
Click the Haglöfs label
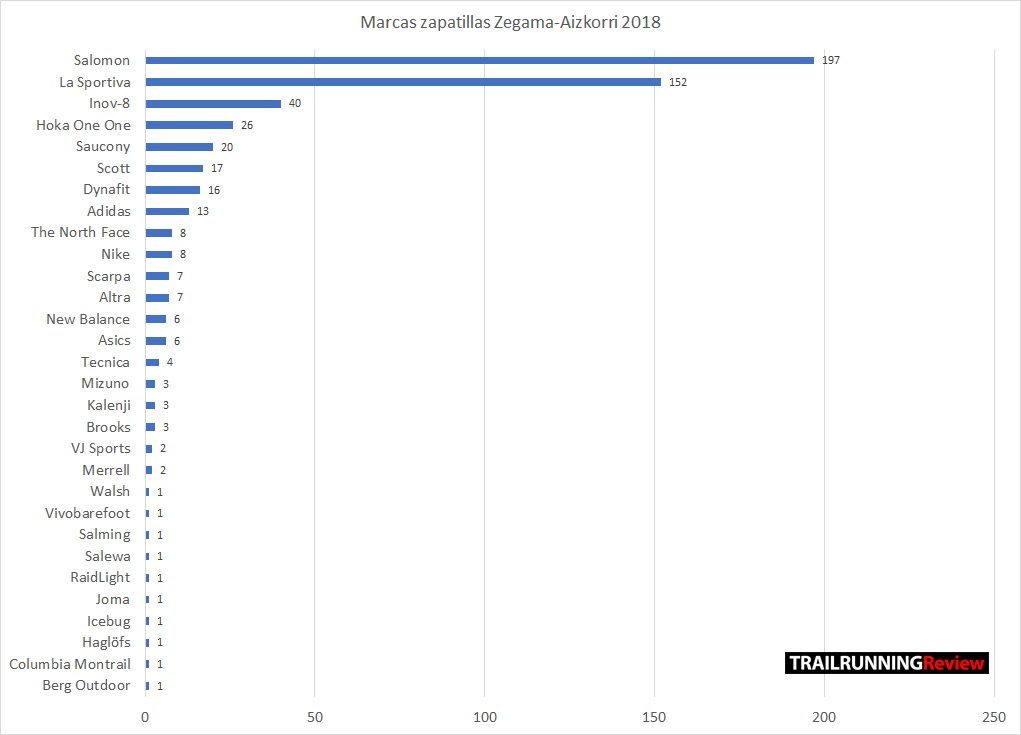tap(106, 643)
